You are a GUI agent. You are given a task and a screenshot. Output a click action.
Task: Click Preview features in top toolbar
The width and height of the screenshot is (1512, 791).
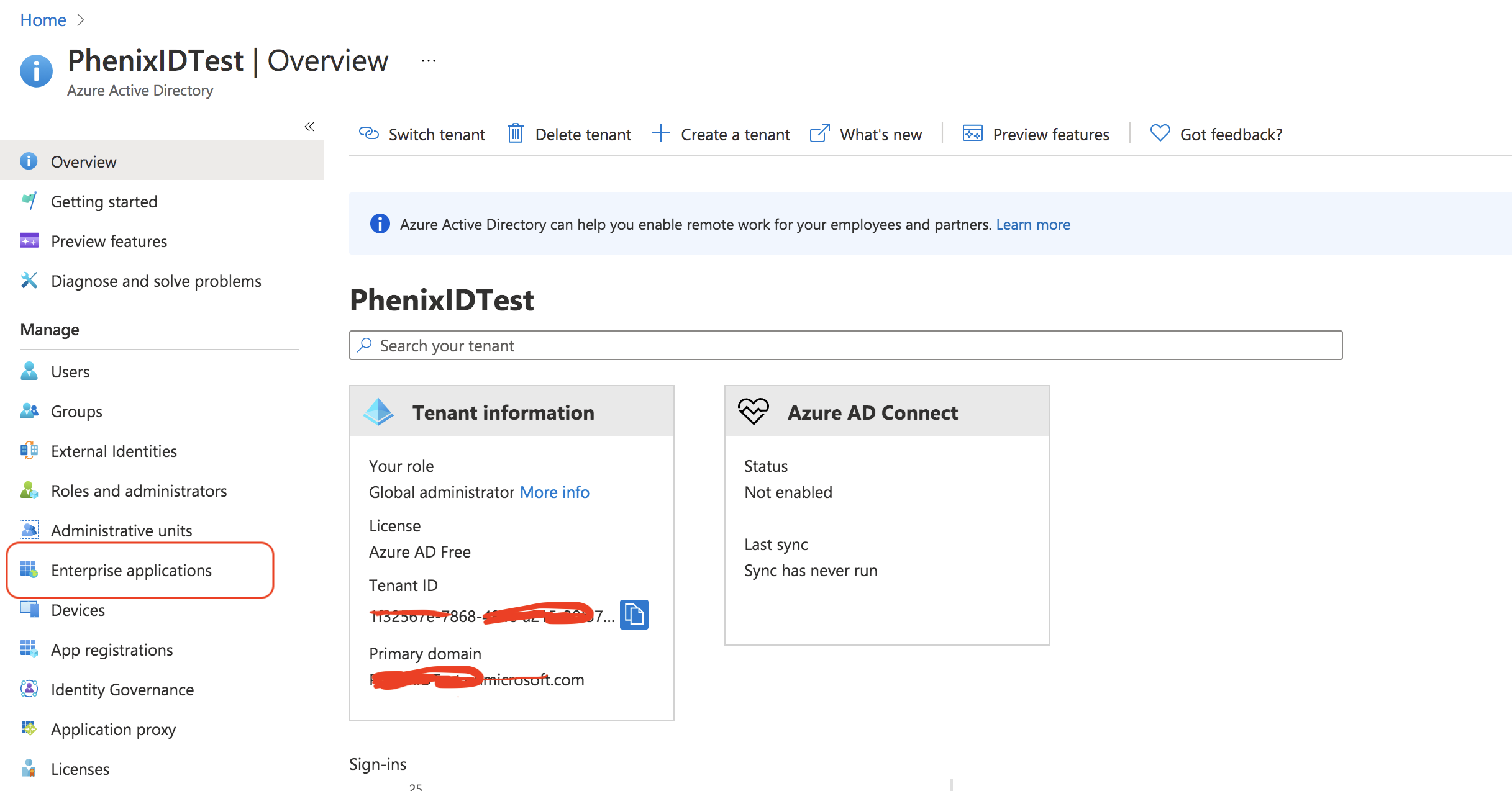click(1050, 134)
